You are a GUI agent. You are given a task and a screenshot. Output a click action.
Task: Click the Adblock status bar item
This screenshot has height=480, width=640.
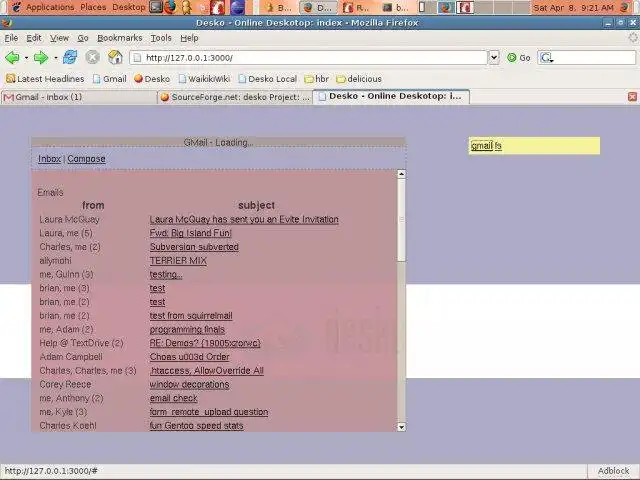click(x=613, y=471)
